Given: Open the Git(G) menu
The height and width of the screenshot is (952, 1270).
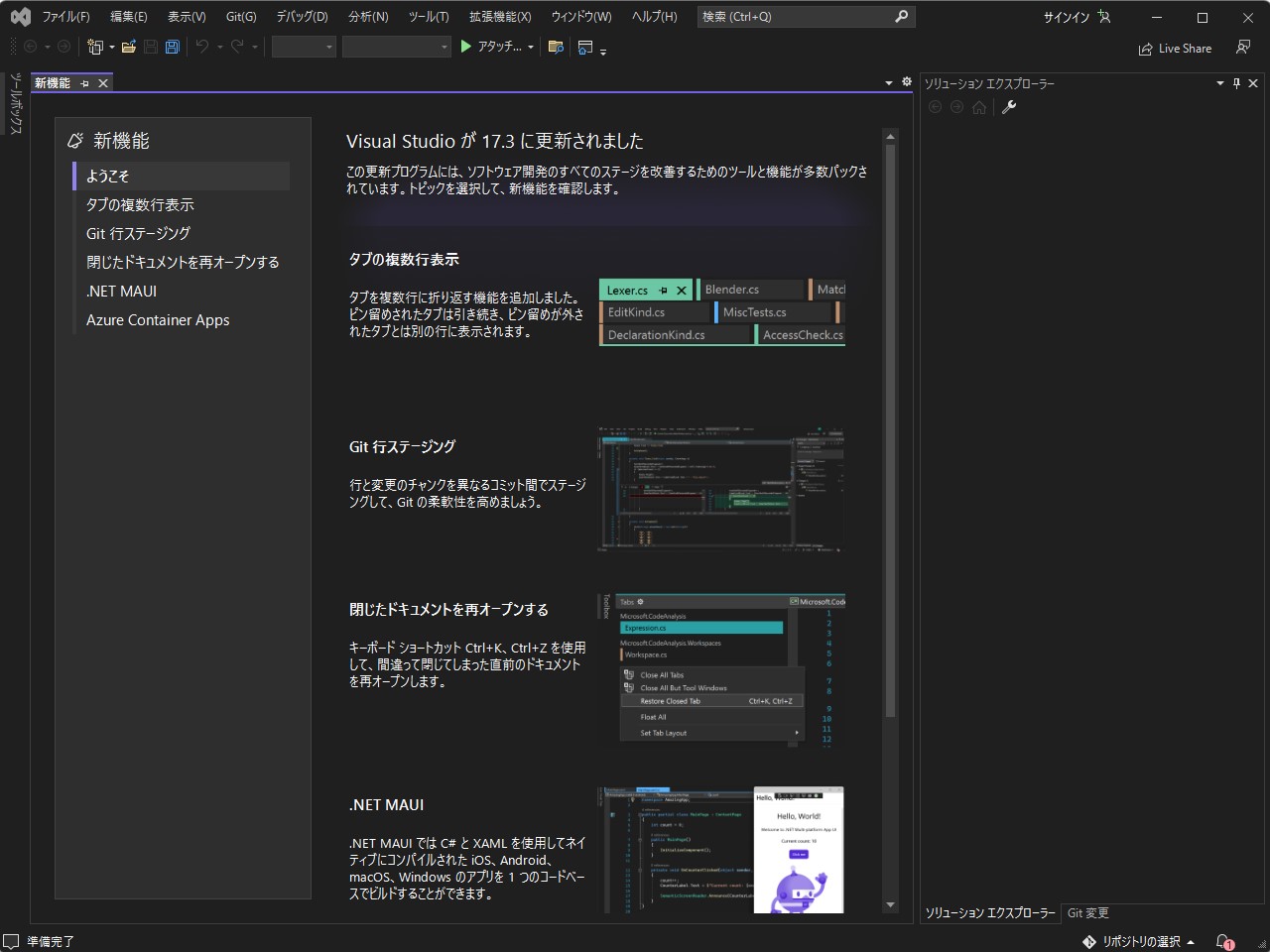Looking at the screenshot, I should tap(241, 17).
